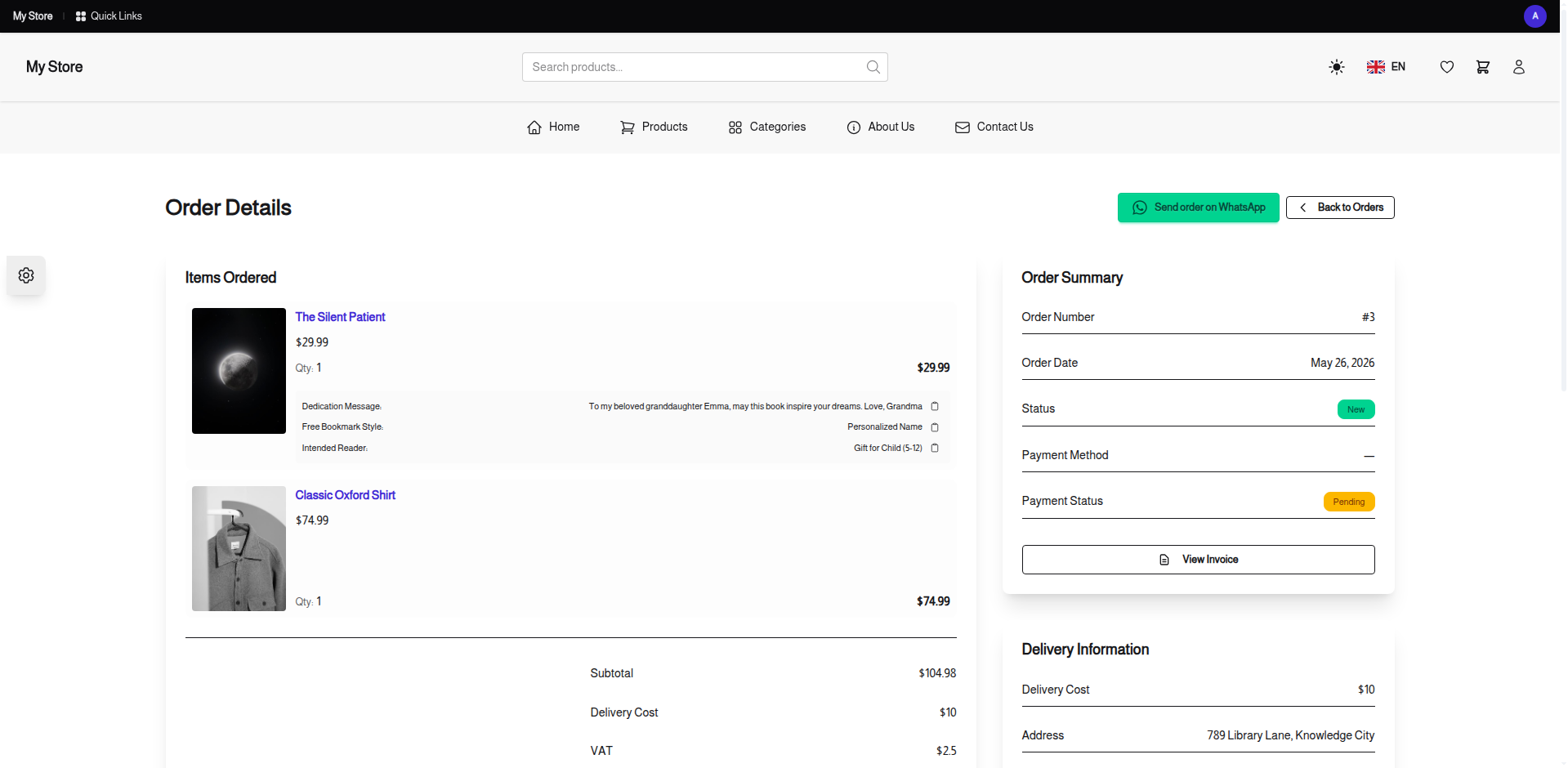This screenshot has width=1568, height=768.
Task: Click the Classic Oxford Shirt thumbnail
Action: [x=239, y=549]
